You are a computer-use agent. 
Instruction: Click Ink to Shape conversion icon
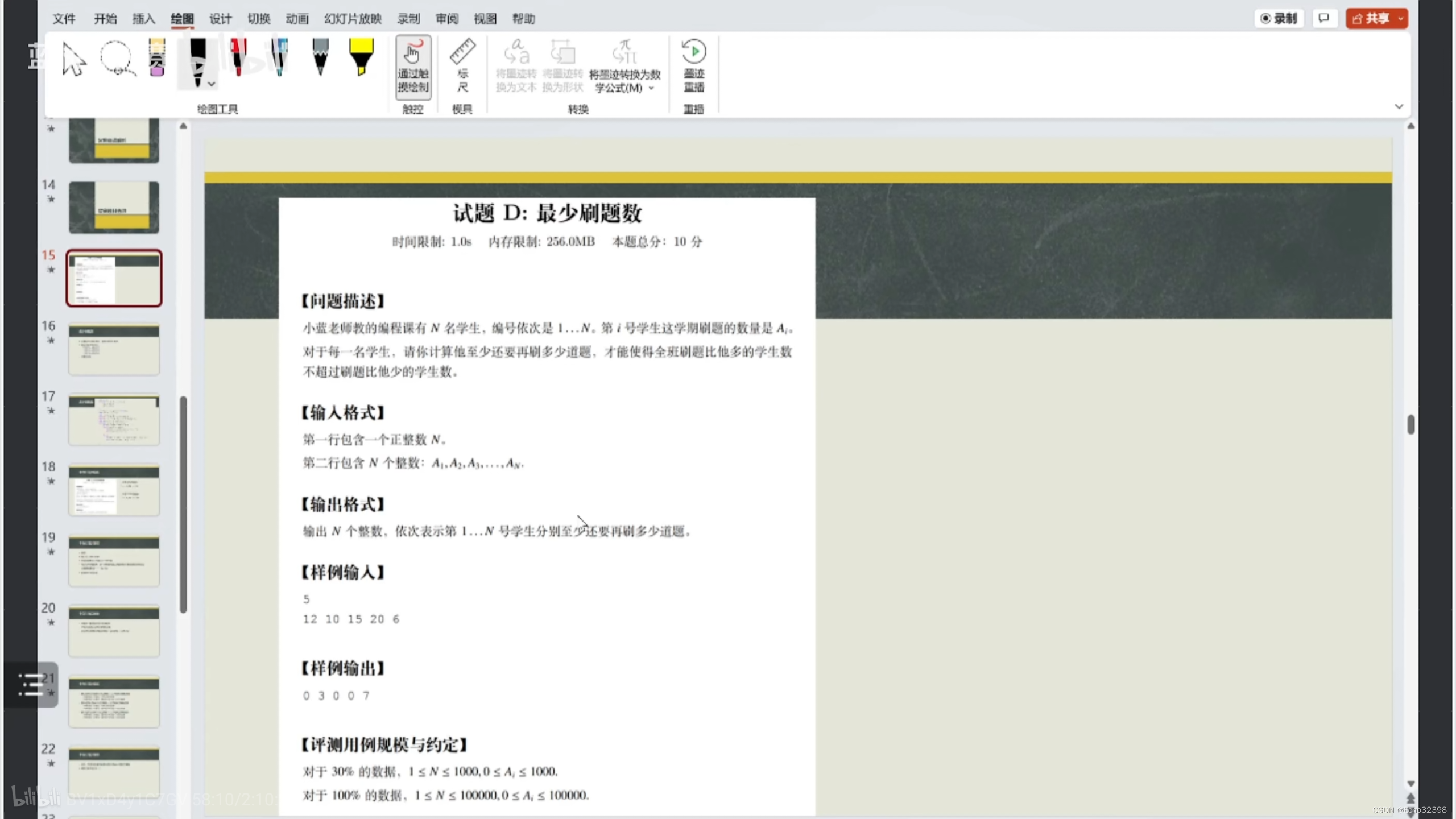(x=562, y=65)
